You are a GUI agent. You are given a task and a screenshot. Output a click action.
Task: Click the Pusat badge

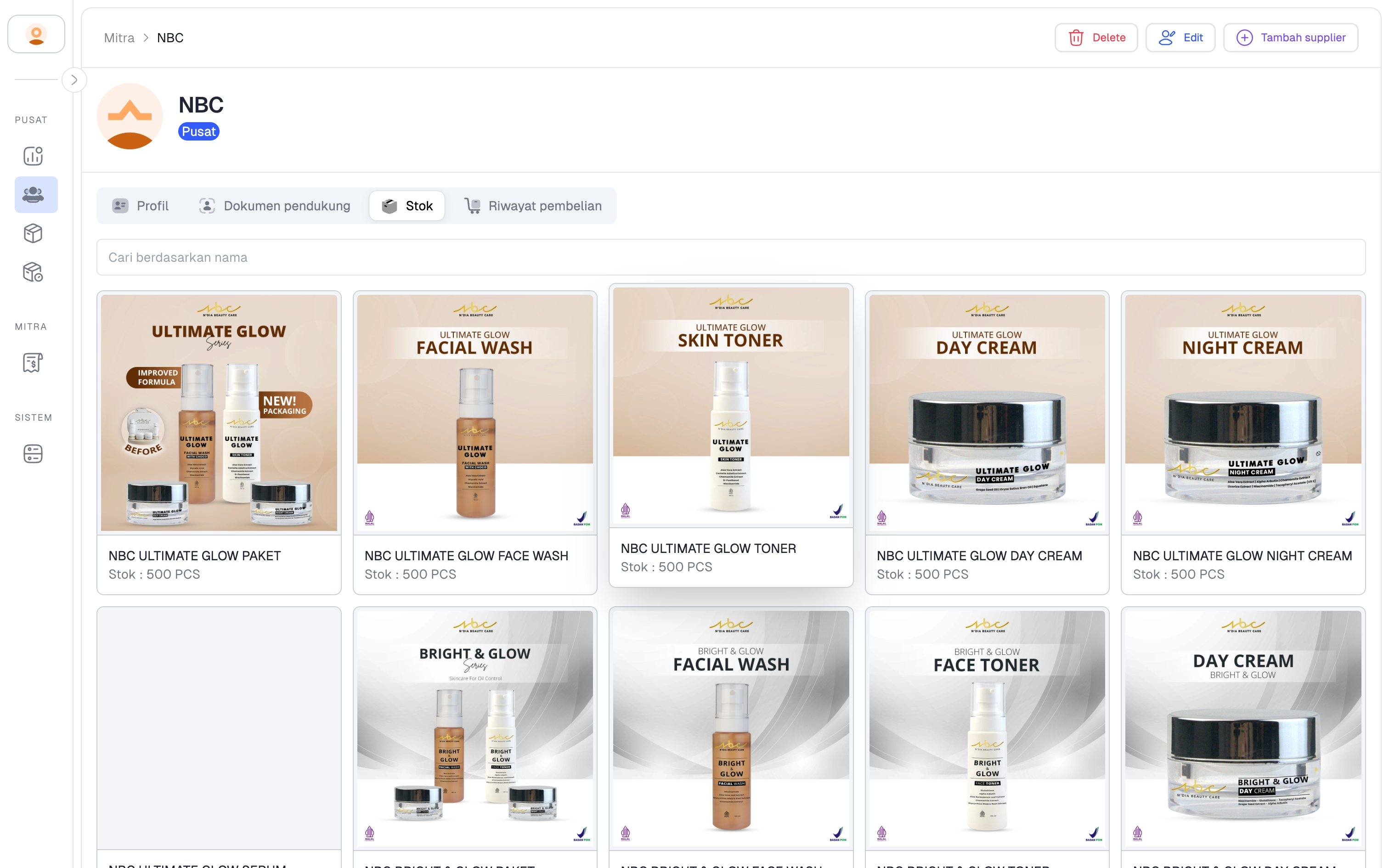(198, 131)
